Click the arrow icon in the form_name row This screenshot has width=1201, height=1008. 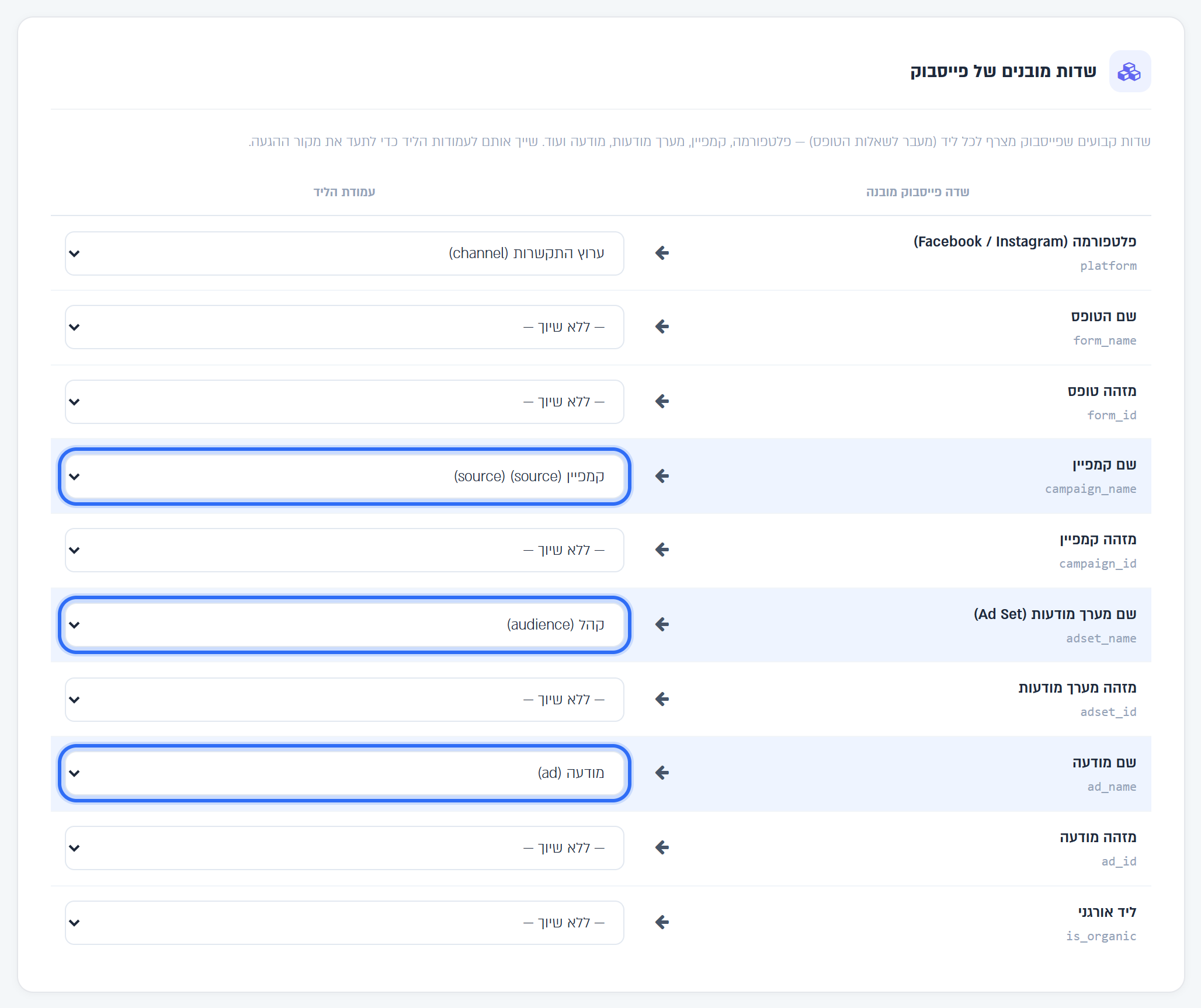[662, 326]
